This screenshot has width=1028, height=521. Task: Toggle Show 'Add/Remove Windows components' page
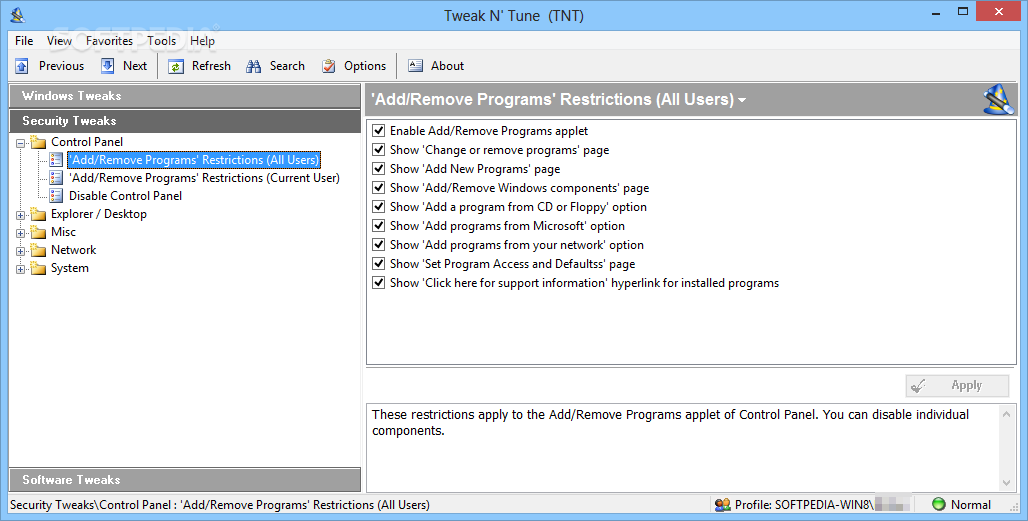(378, 187)
